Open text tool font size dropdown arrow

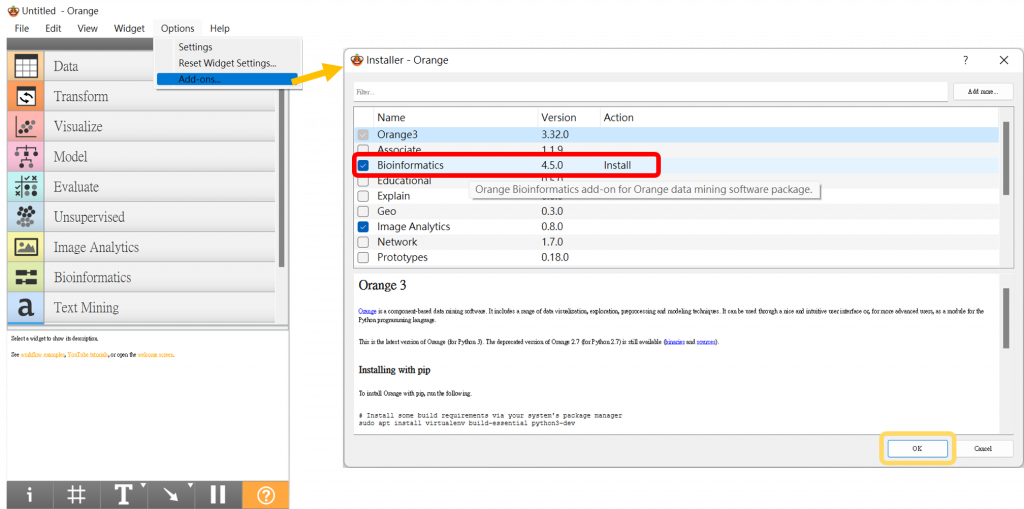[143, 485]
